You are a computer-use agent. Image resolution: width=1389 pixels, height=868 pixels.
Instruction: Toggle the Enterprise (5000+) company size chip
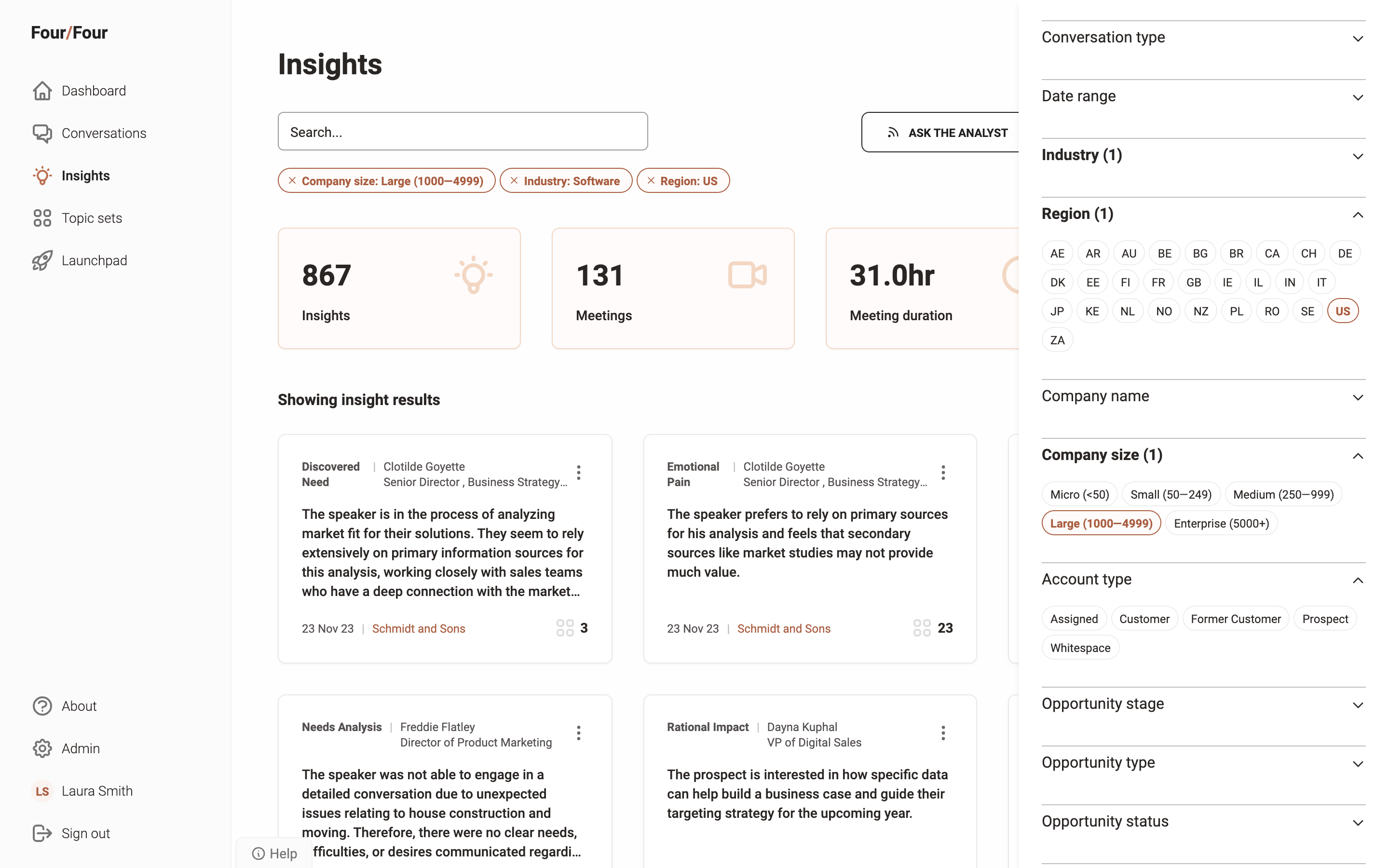tap(1221, 524)
